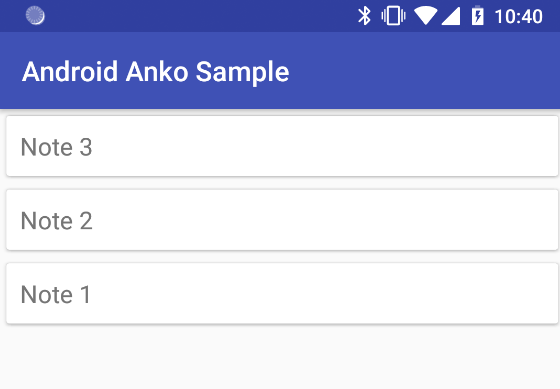Viewport: 560px width, 389px height.
Task: Tap the spinning sync notification icon
Action: pyautogui.click(x=35, y=16)
